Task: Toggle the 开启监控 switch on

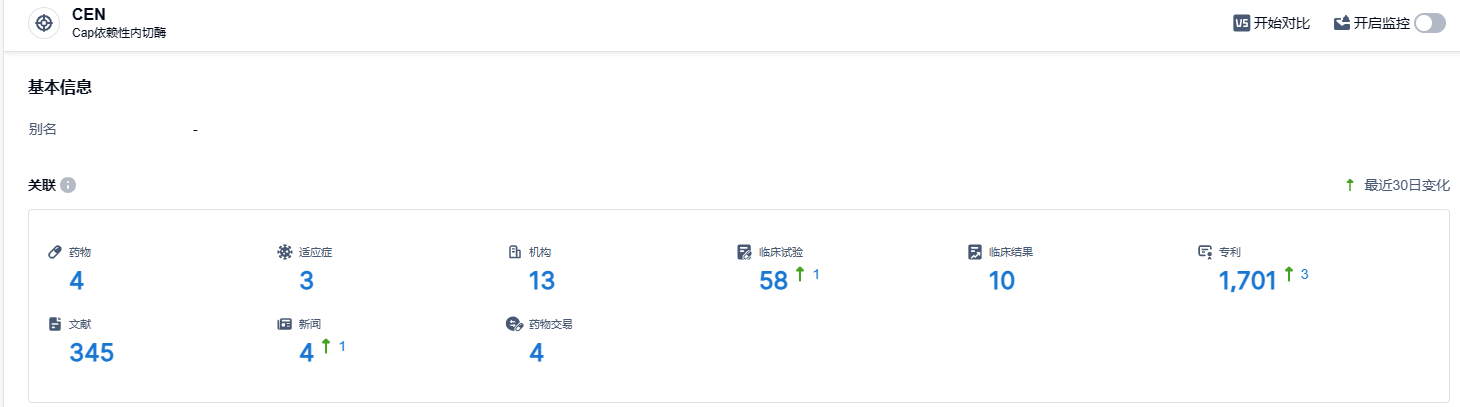Action: pos(1429,23)
